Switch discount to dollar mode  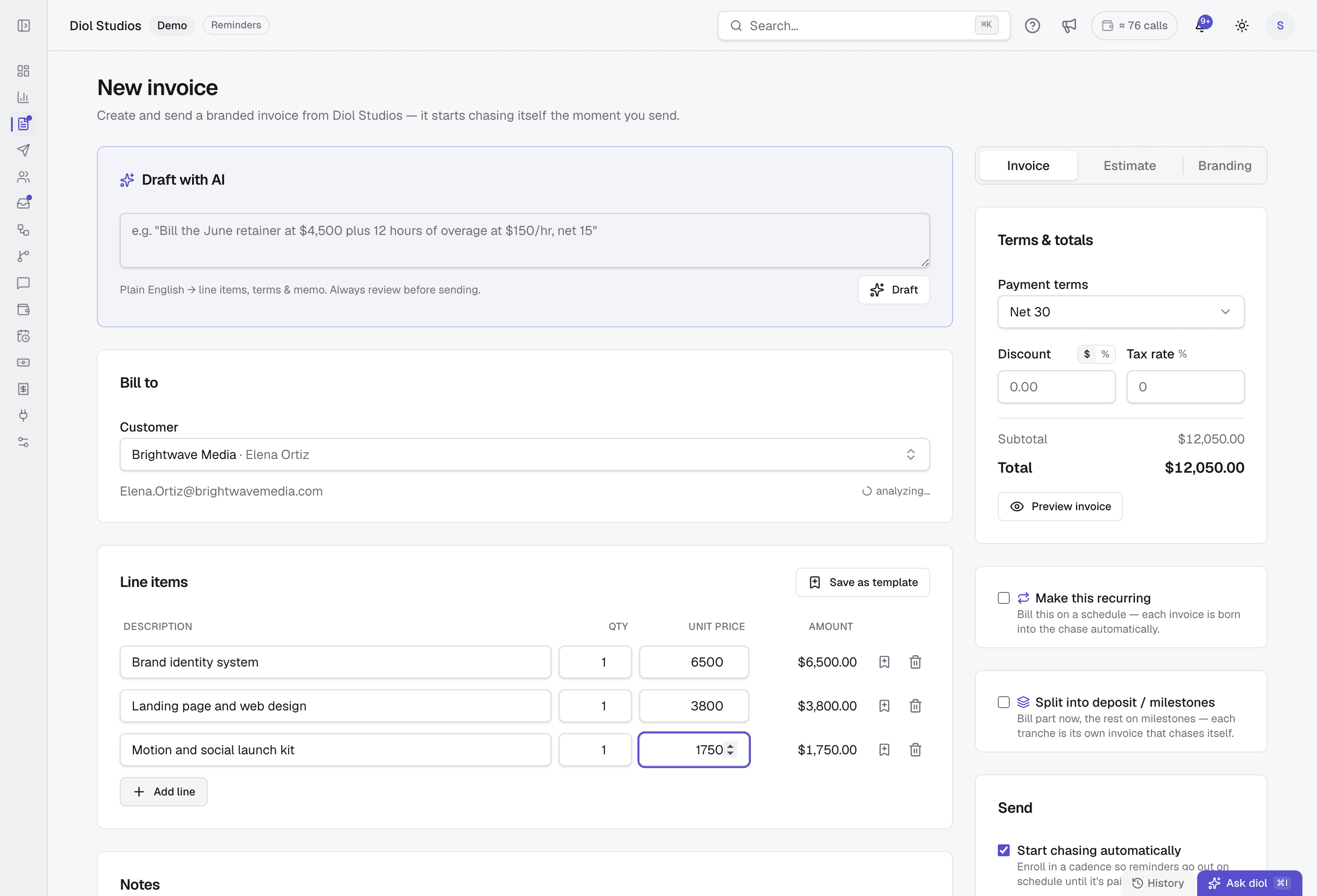click(x=1087, y=354)
